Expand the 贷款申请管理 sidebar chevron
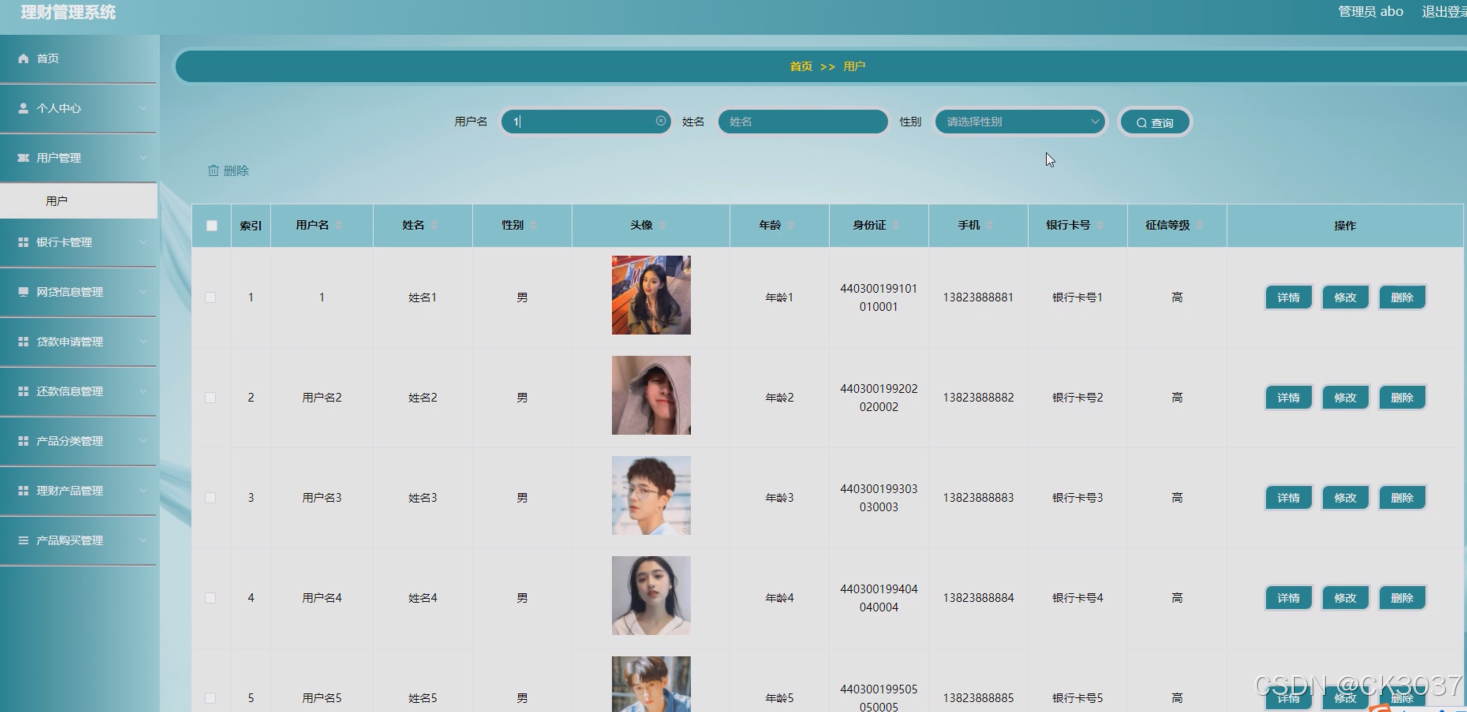Image resolution: width=1467 pixels, height=712 pixels. pyautogui.click(x=143, y=342)
